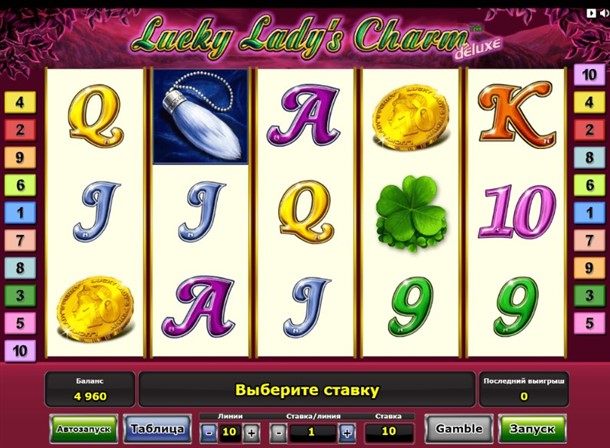The image size is (610, 448).
Task: Click the gold coin on the first reel
Action: click(95, 307)
